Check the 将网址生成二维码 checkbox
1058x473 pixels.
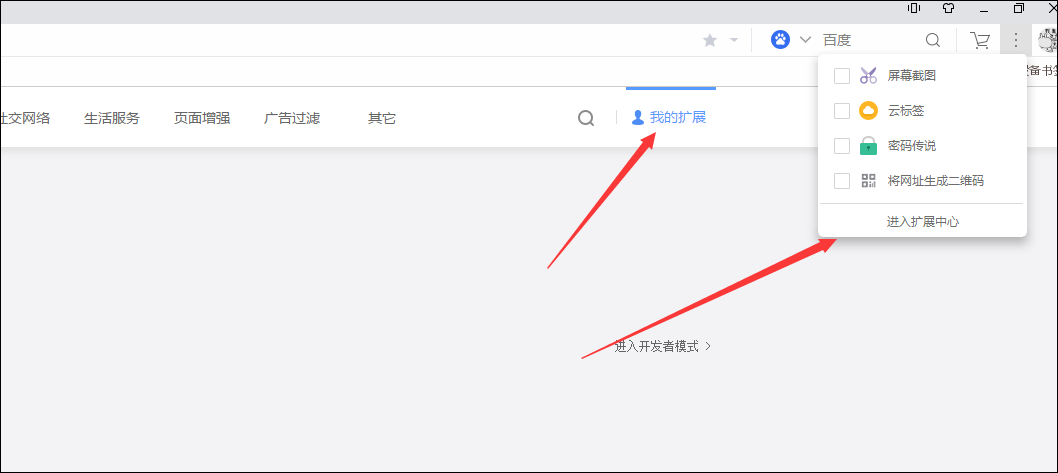[x=841, y=181]
